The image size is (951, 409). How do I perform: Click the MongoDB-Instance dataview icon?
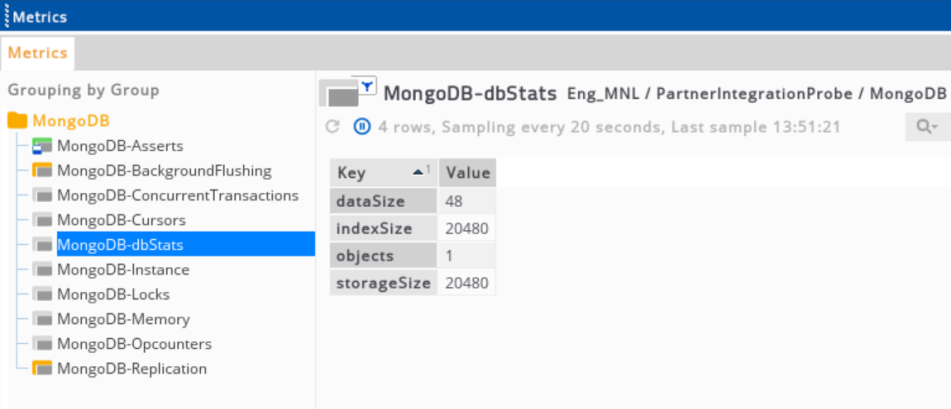point(42,269)
